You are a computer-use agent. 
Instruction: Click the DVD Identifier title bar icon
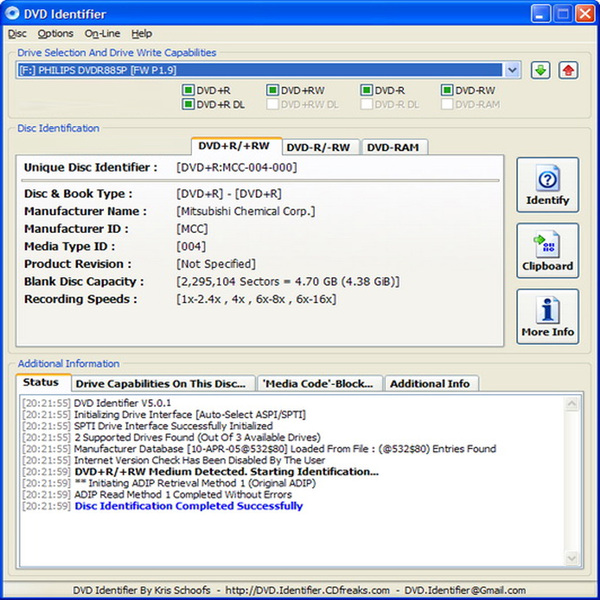click(x=12, y=13)
